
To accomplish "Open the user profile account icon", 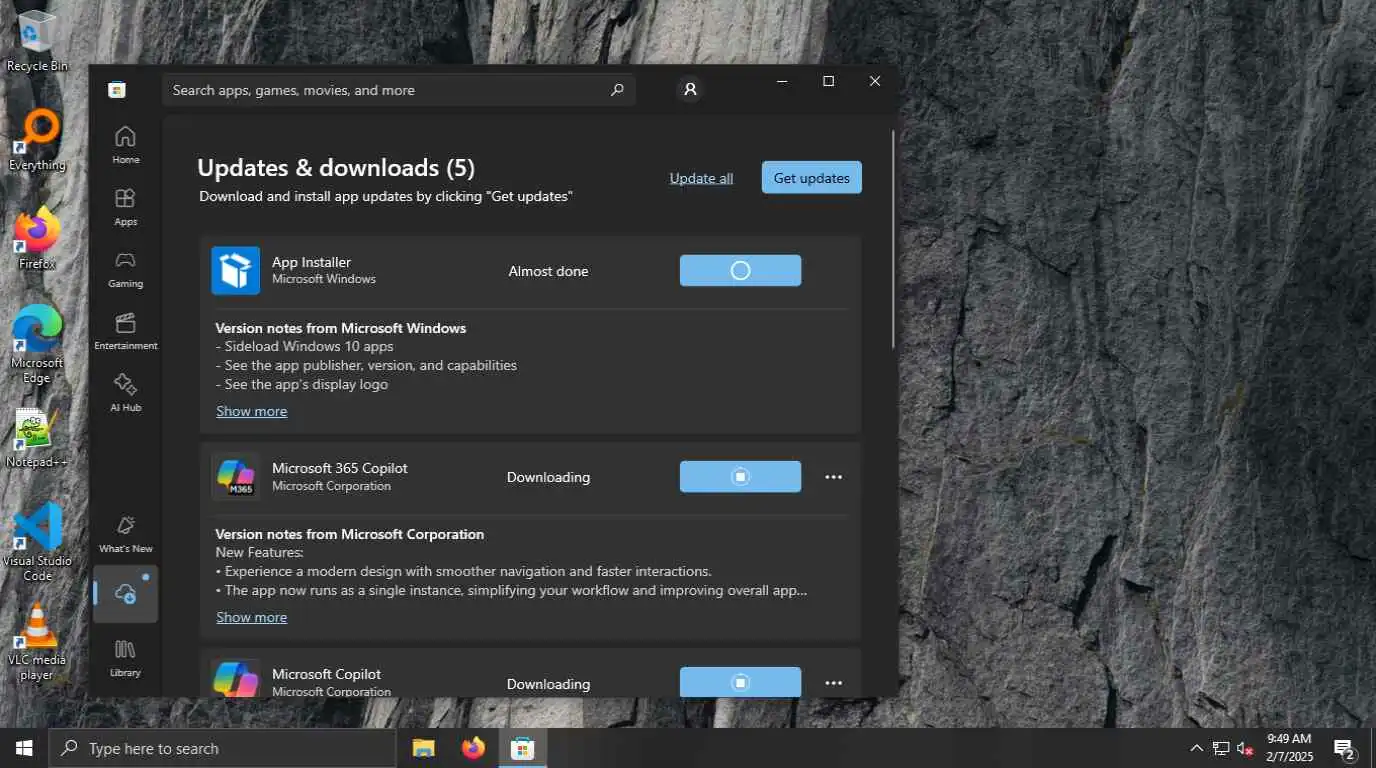I will tap(690, 90).
